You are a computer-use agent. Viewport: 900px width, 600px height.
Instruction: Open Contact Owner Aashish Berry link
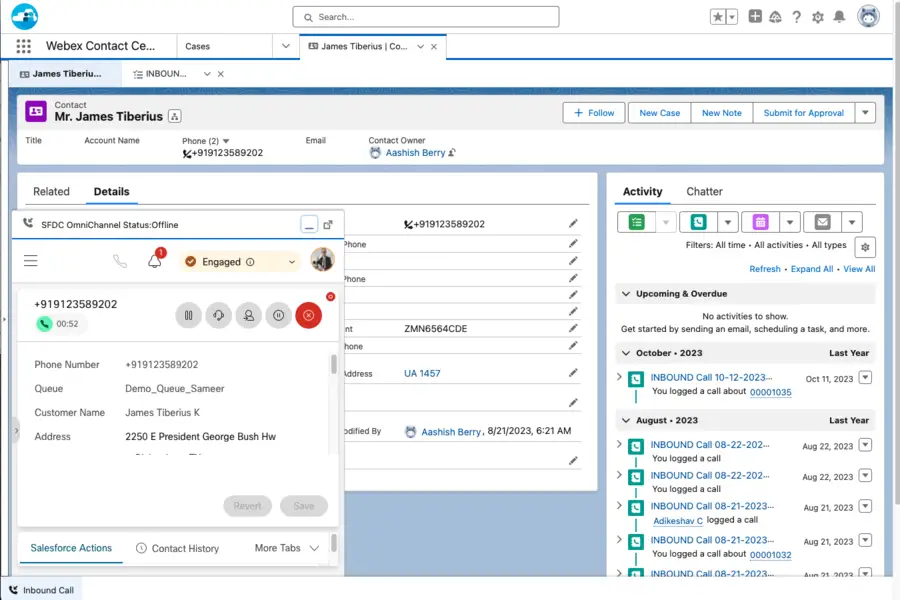415,153
